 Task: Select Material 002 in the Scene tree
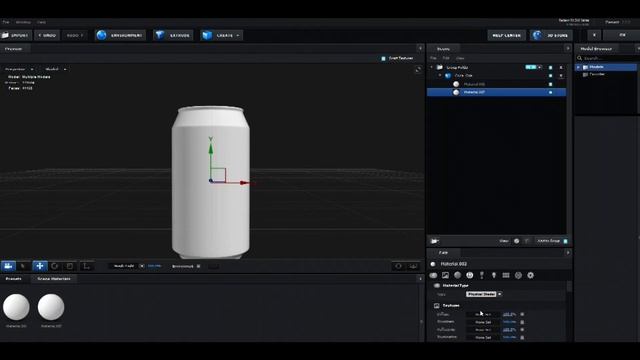(x=496, y=92)
